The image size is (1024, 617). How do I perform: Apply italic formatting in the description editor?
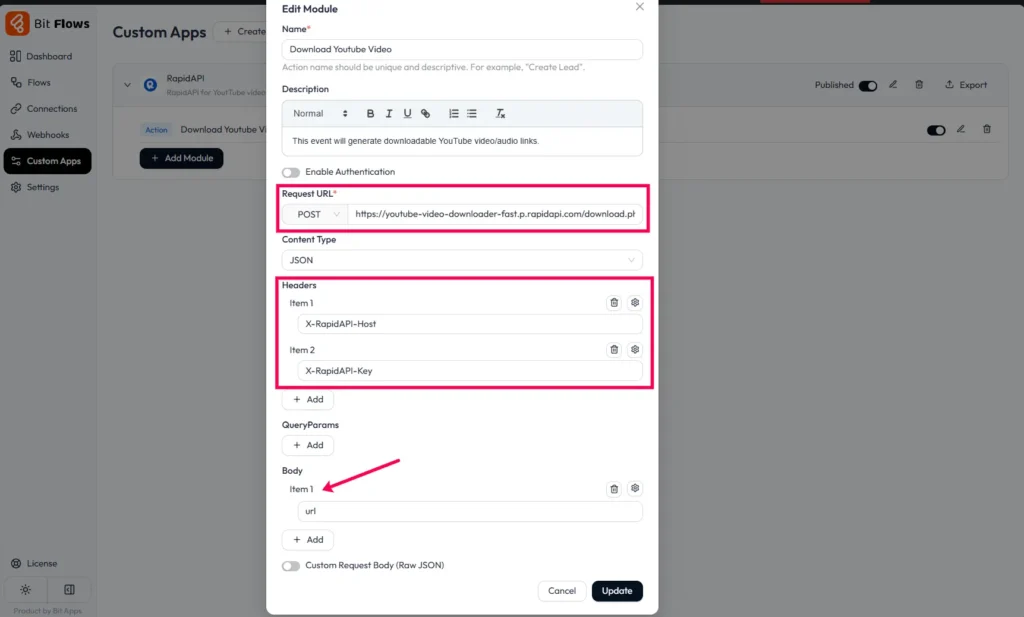[388, 114]
